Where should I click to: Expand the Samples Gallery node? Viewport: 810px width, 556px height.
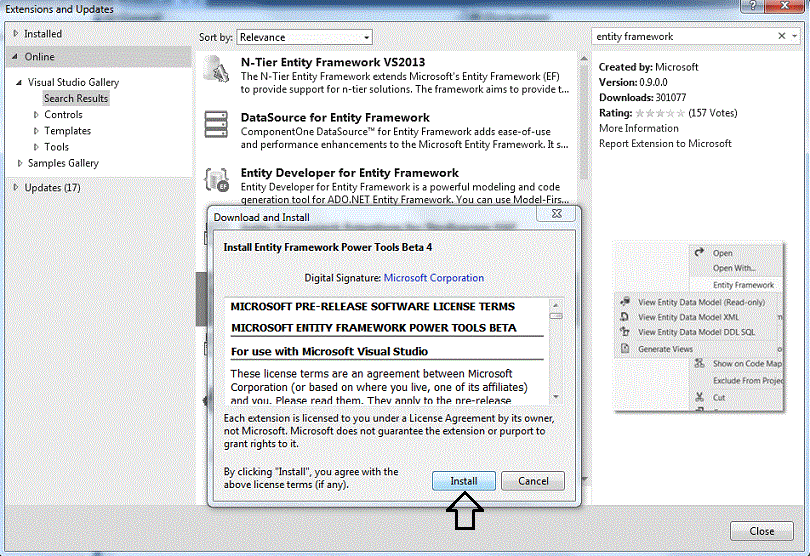[x=20, y=163]
